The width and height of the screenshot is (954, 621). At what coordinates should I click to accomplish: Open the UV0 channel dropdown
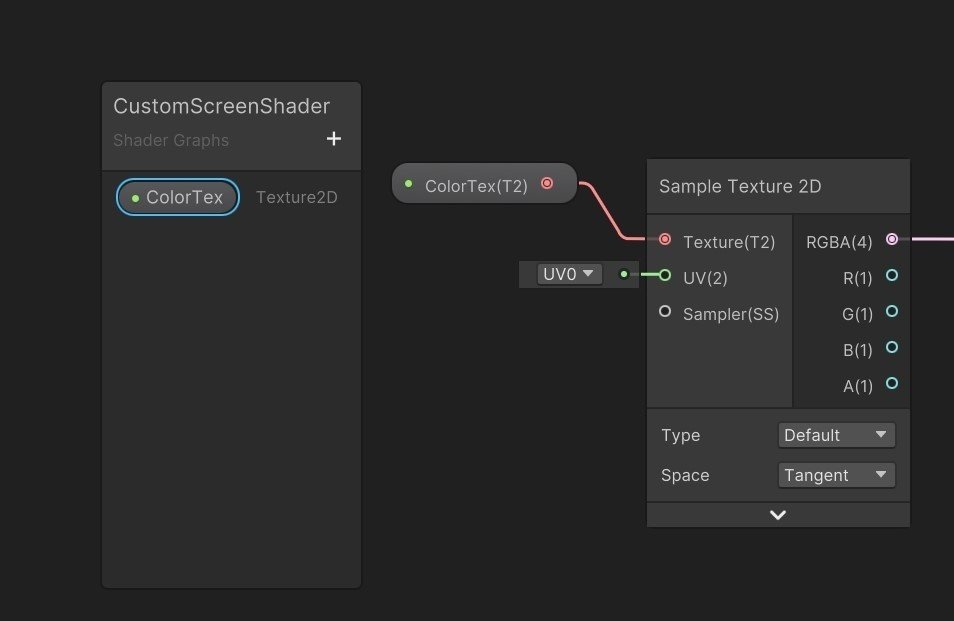coord(569,274)
